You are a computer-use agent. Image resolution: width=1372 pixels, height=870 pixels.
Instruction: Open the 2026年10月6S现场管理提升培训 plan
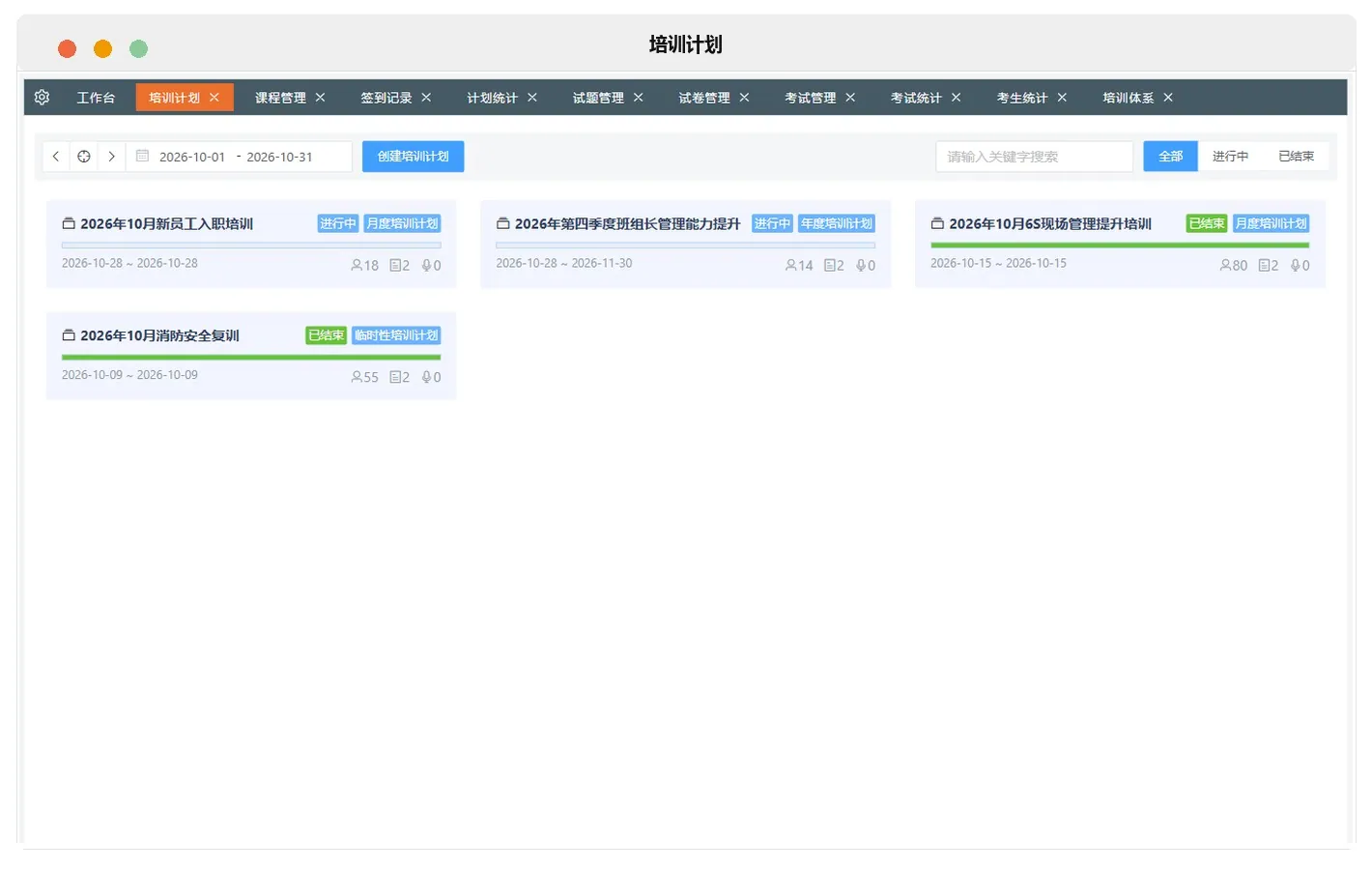click(x=1050, y=224)
